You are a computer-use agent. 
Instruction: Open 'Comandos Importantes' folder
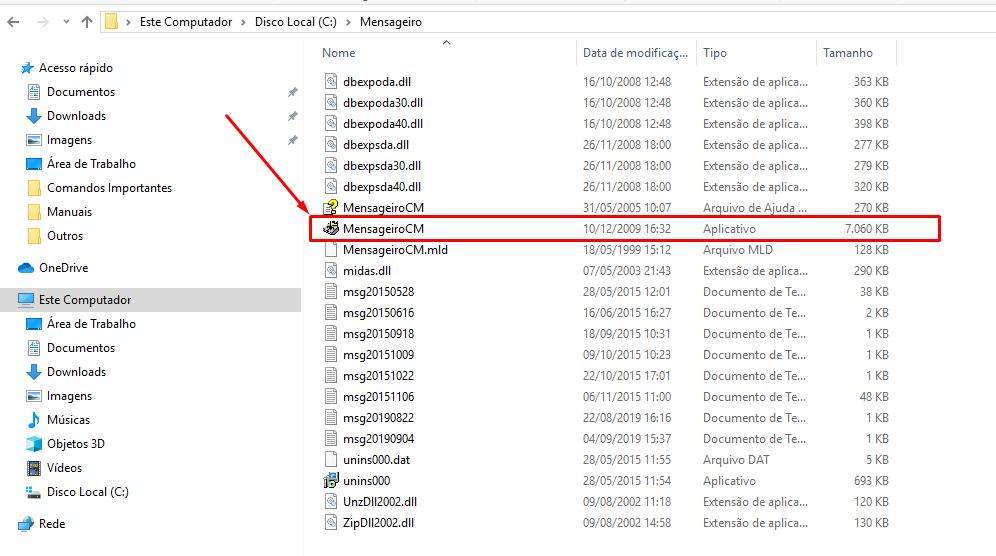[109, 188]
